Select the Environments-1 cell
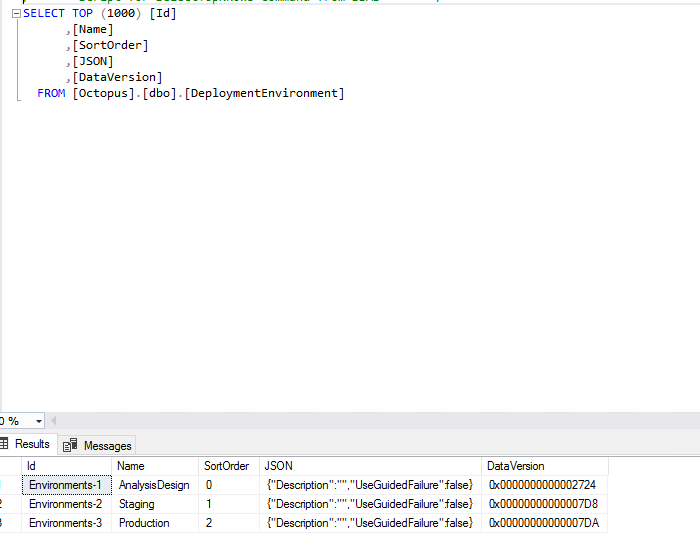The image size is (700, 553). (67, 485)
